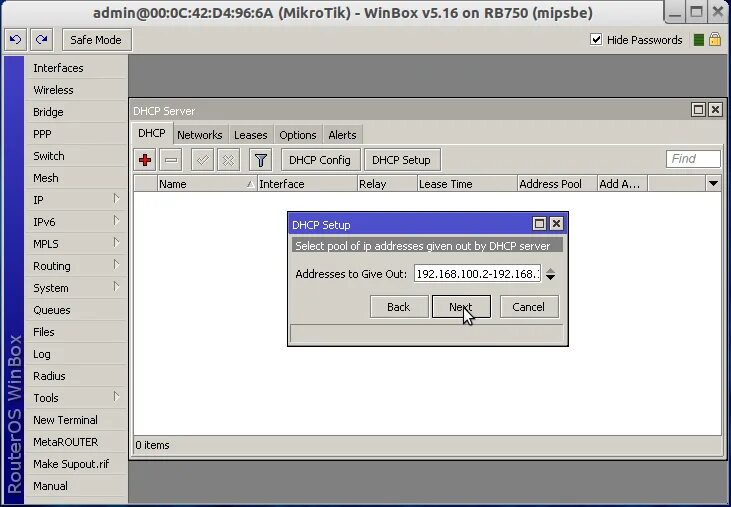Image resolution: width=731 pixels, height=507 pixels.
Task: Switch to the Options tab
Action: [x=297, y=135]
